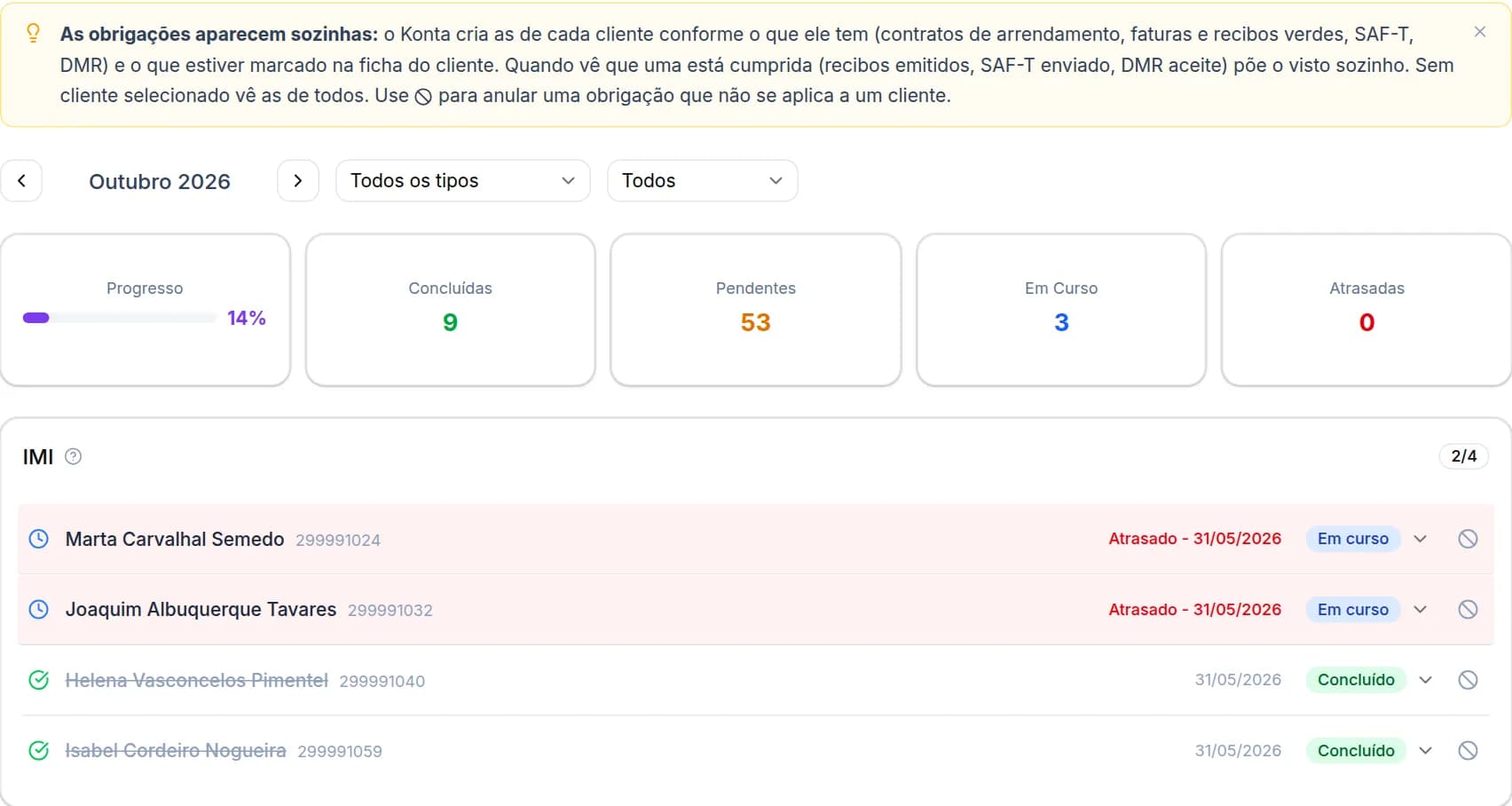Click tax number 299991032

390,610
